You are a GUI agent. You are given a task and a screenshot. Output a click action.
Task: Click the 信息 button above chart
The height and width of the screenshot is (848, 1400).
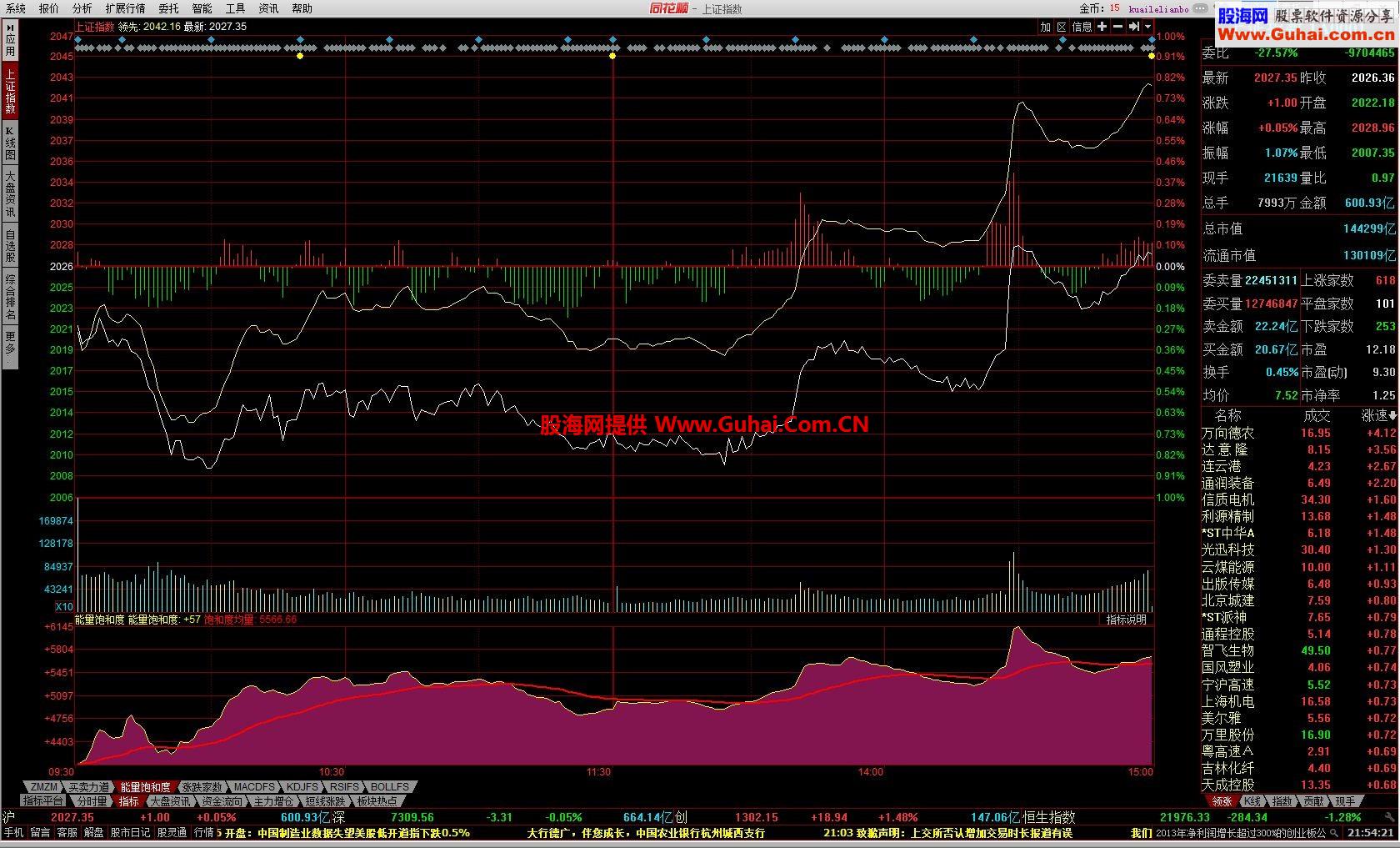pyautogui.click(x=1082, y=27)
